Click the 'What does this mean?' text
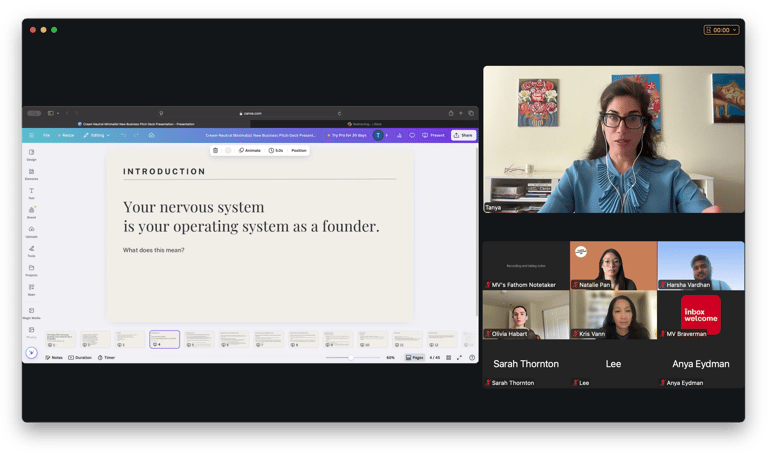 click(153, 250)
